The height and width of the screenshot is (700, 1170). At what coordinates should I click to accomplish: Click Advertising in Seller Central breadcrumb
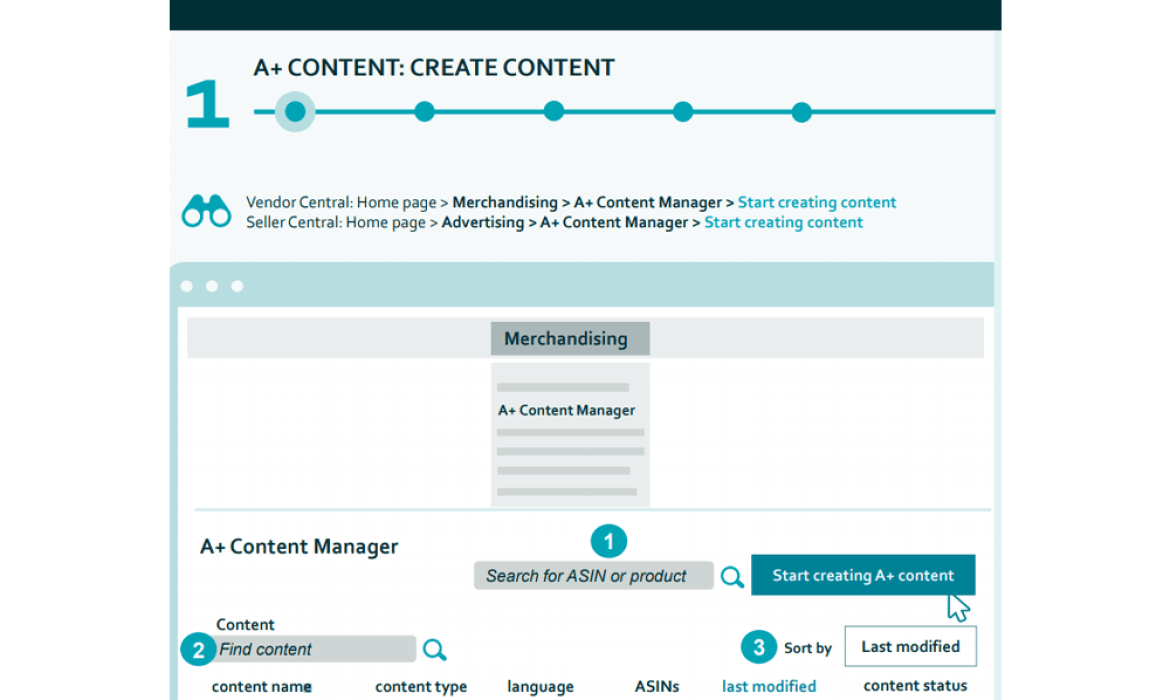(x=483, y=222)
